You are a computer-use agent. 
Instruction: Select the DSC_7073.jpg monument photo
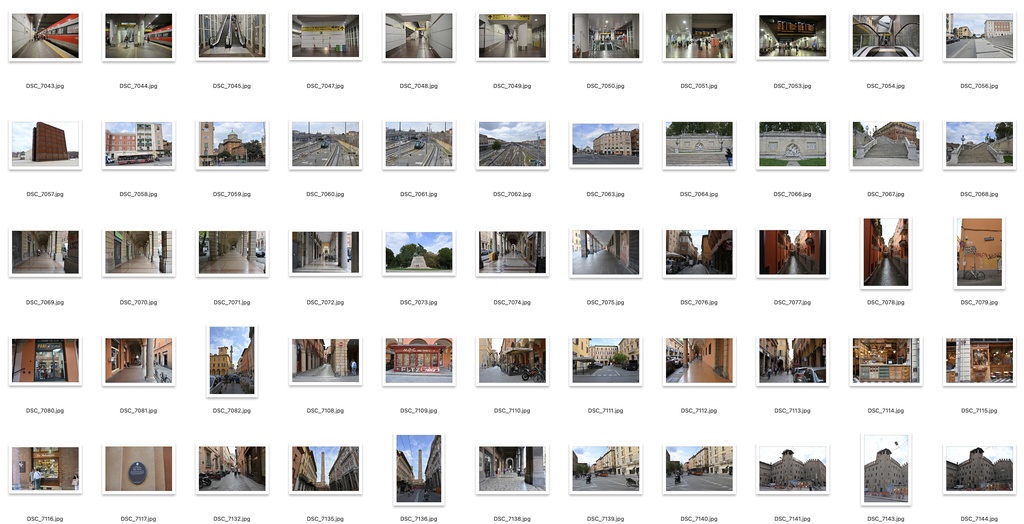click(x=419, y=252)
